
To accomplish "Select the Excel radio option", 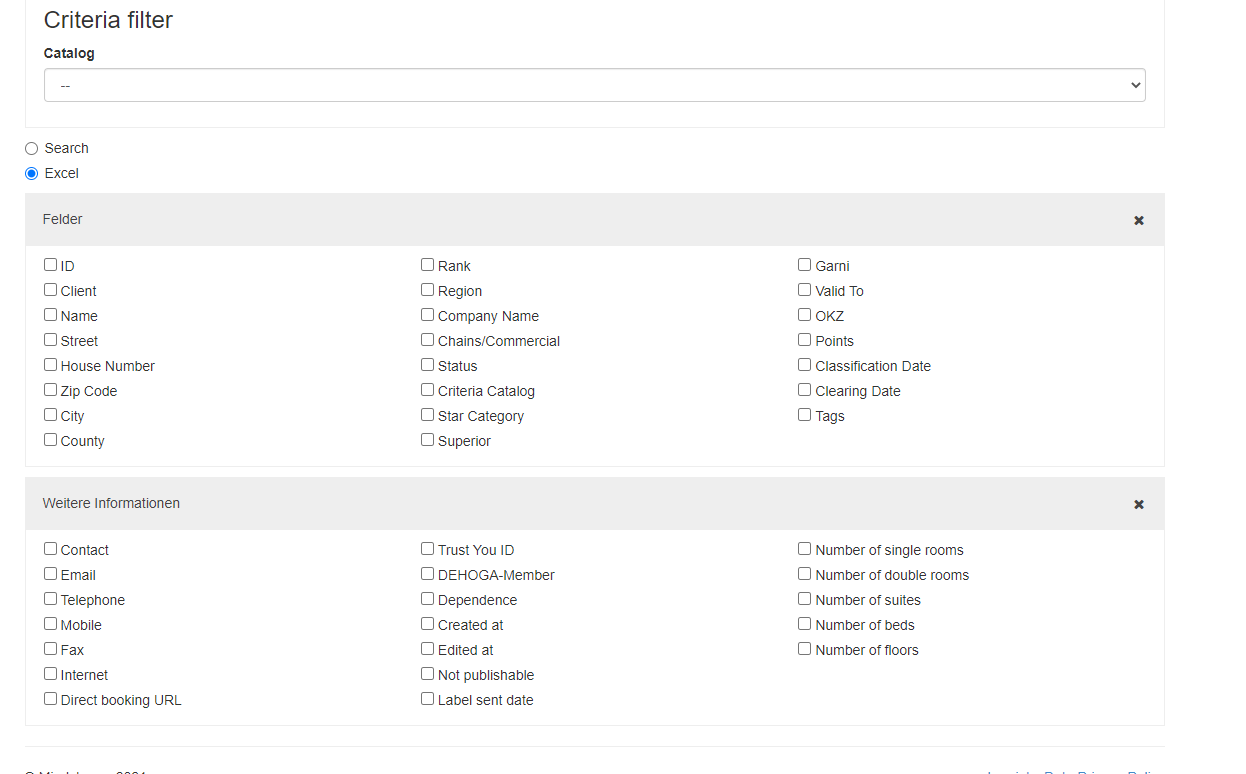I will [x=32, y=173].
